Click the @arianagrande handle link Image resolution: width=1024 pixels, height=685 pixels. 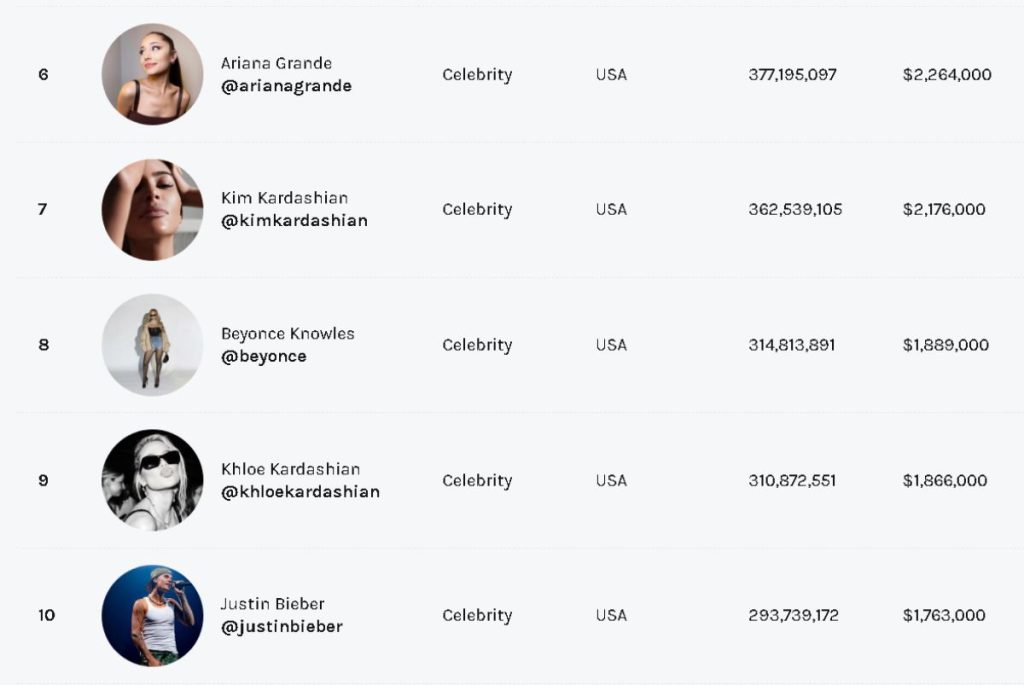(x=286, y=86)
